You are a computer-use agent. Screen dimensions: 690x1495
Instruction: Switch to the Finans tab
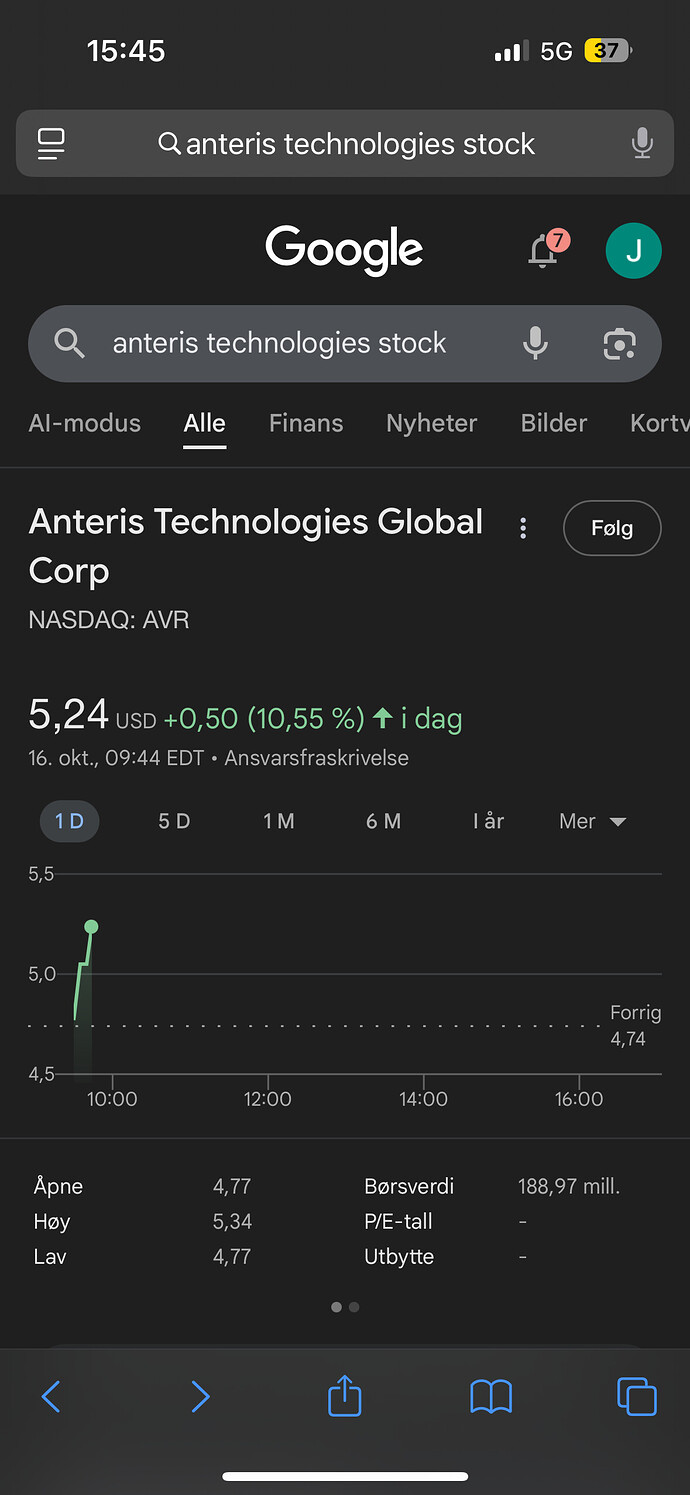tap(306, 423)
